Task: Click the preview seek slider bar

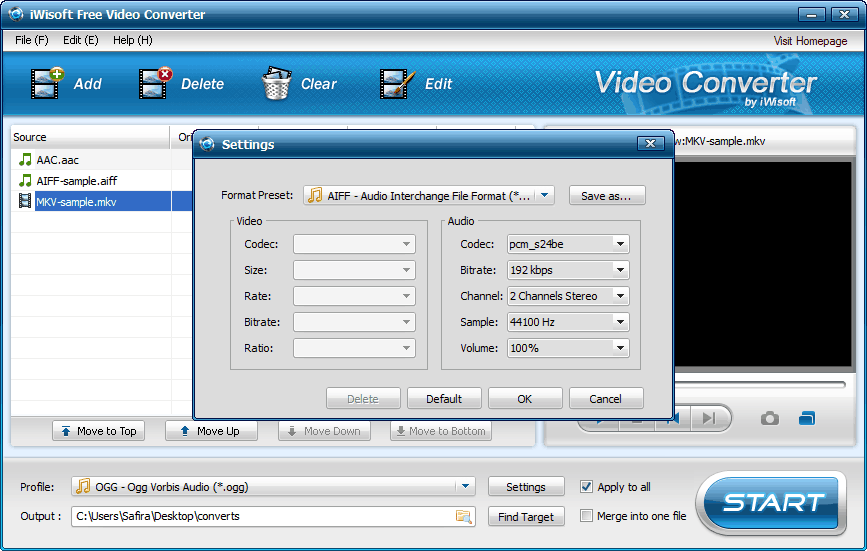Action: (760, 384)
